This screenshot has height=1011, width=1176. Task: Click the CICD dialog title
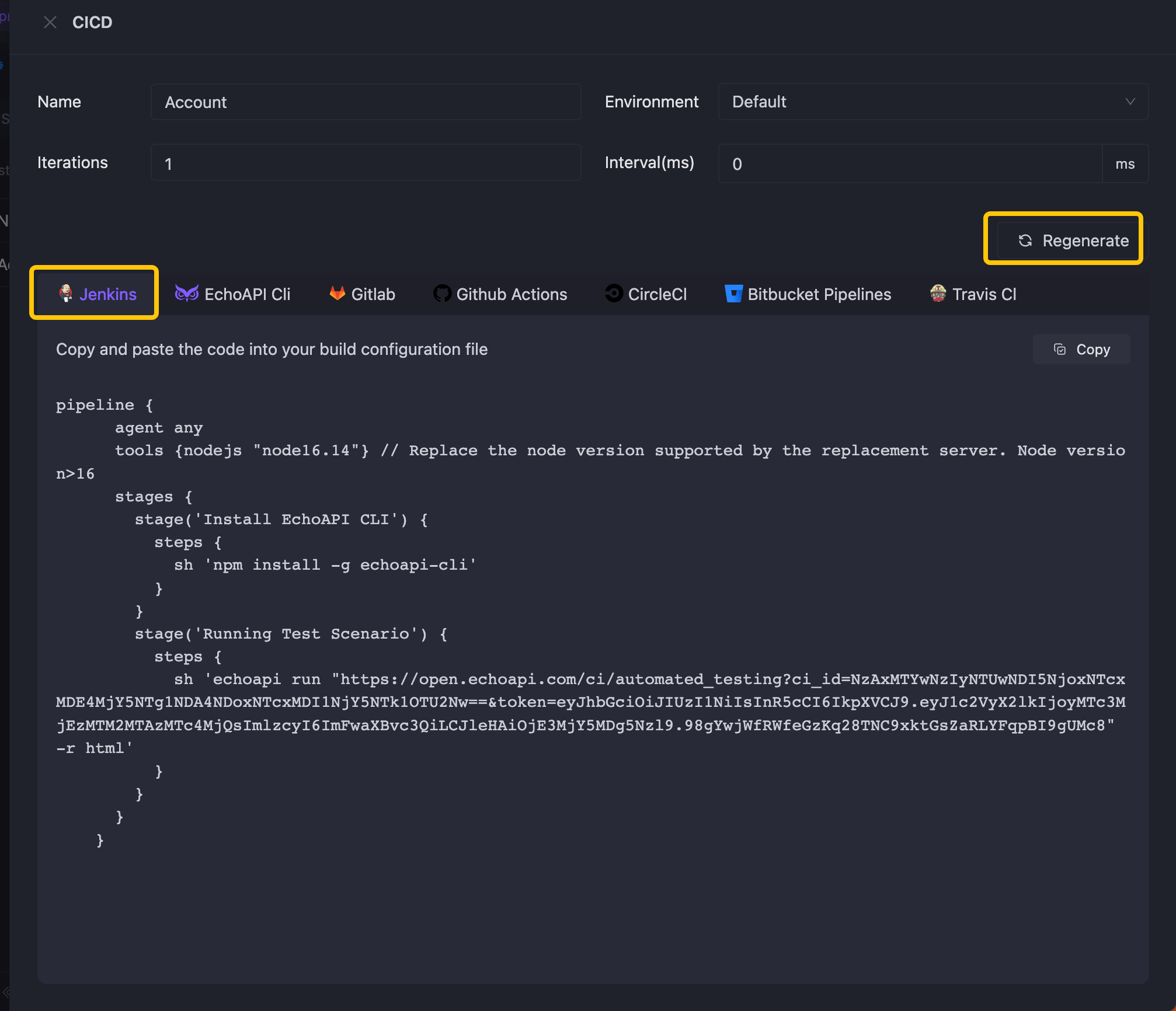click(92, 22)
